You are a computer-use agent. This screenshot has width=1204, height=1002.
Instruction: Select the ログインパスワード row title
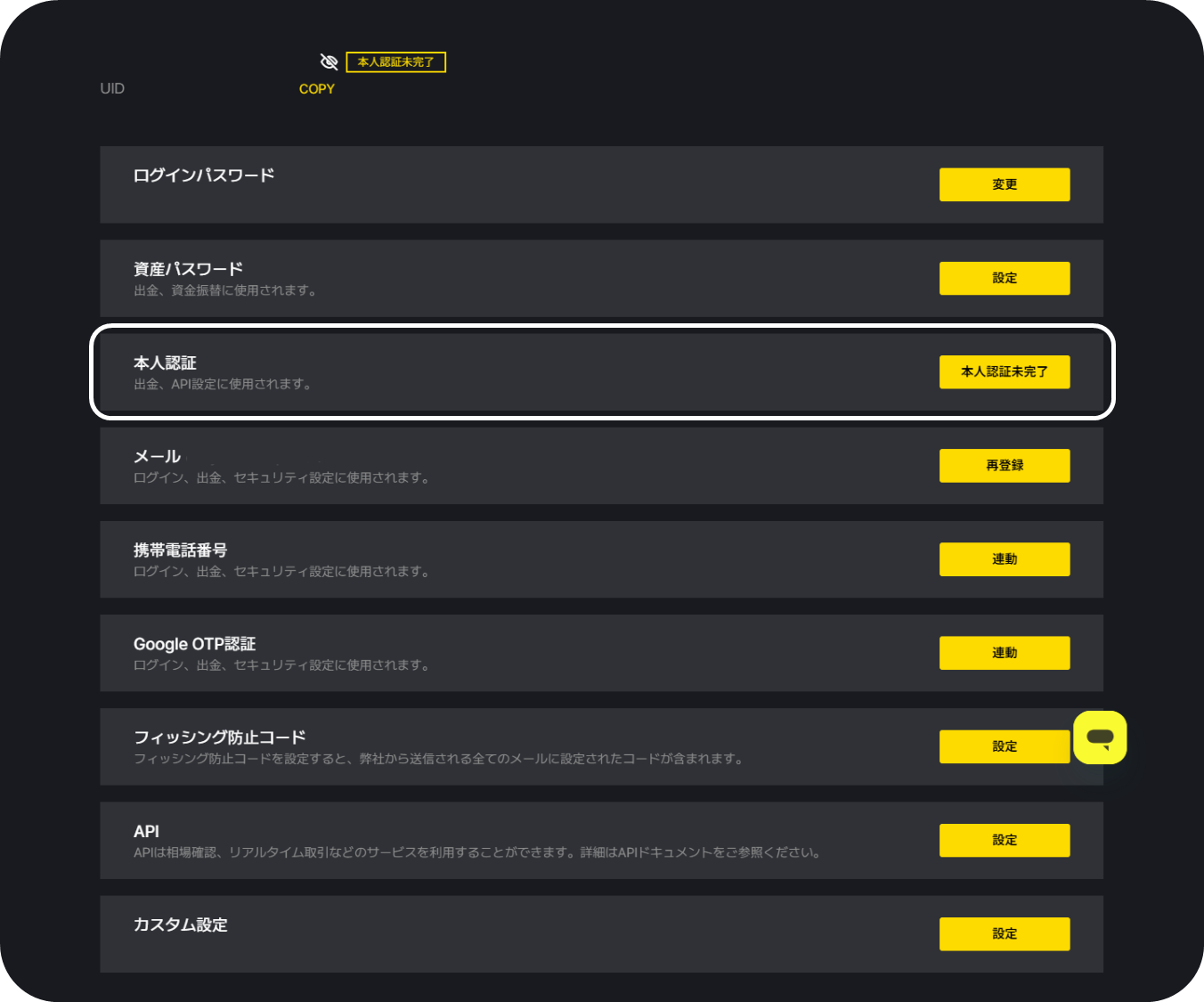tap(204, 175)
